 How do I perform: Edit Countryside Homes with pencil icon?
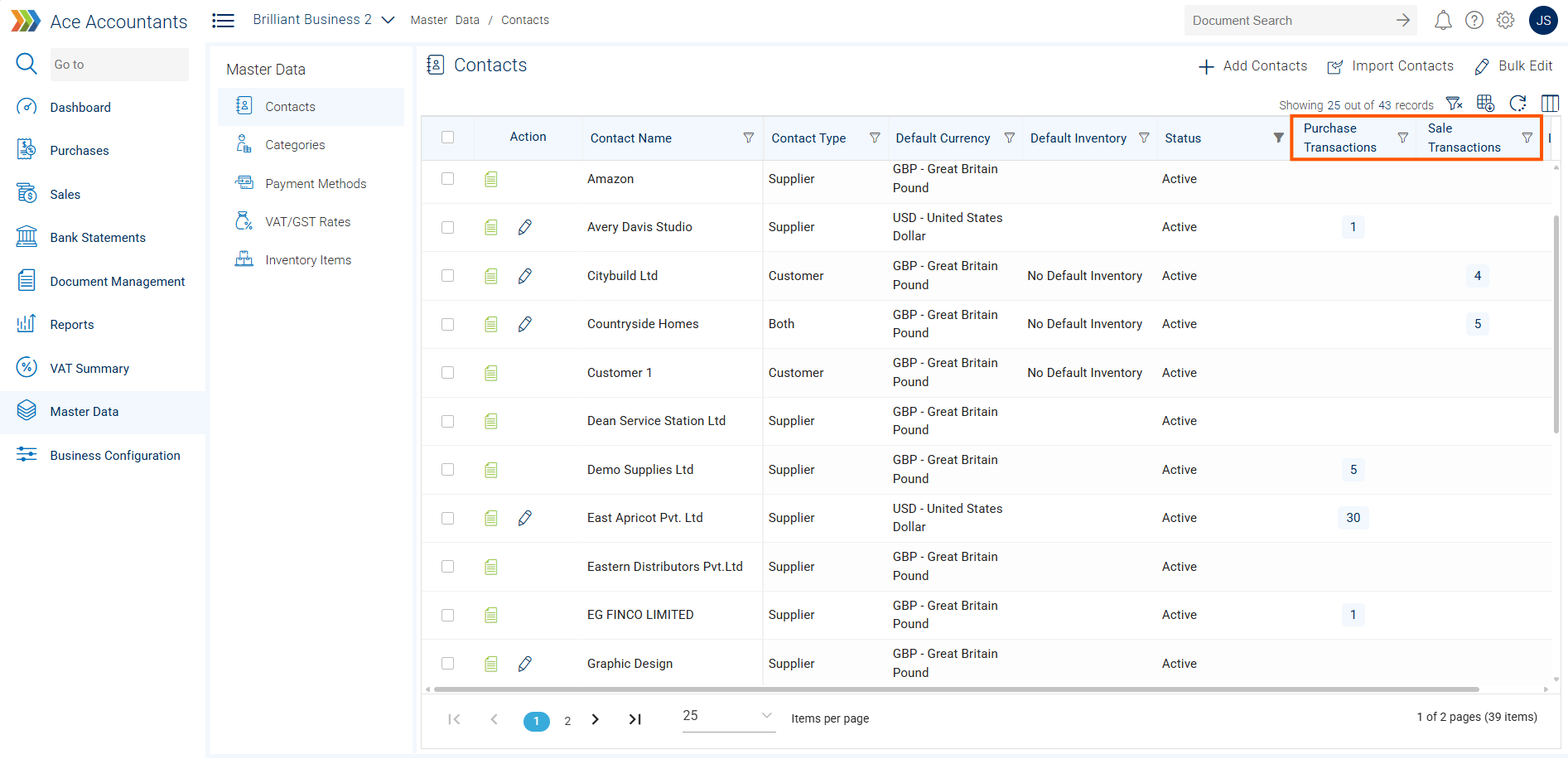tap(525, 324)
